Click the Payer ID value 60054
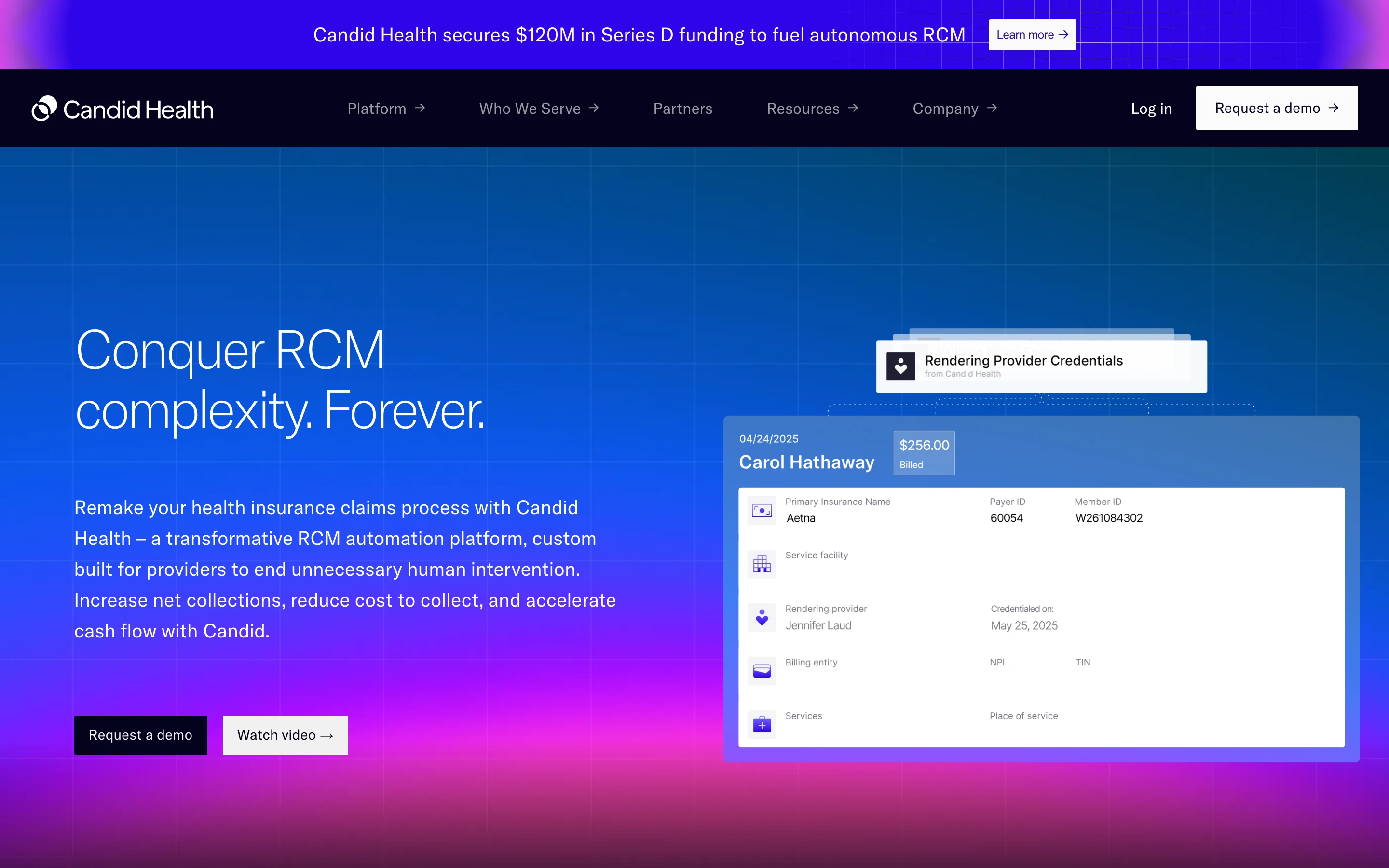Image resolution: width=1389 pixels, height=868 pixels. point(1006,518)
